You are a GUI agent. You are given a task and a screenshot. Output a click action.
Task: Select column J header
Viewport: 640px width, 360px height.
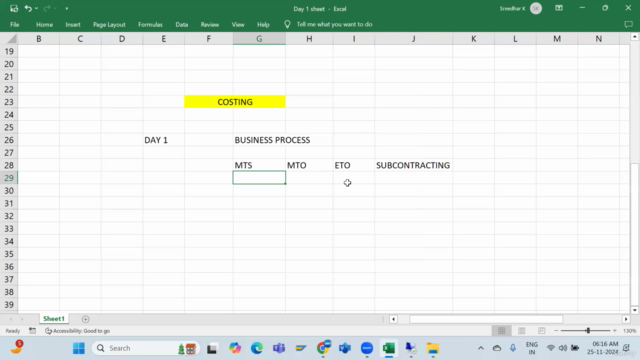point(413,39)
